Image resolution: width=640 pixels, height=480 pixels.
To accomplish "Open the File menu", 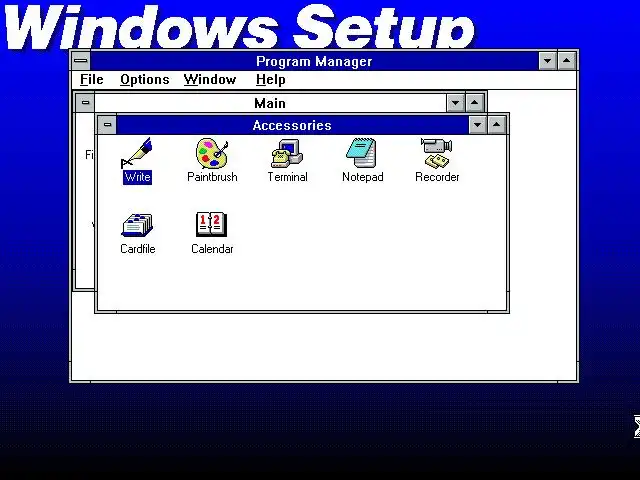I will (x=91, y=79).
